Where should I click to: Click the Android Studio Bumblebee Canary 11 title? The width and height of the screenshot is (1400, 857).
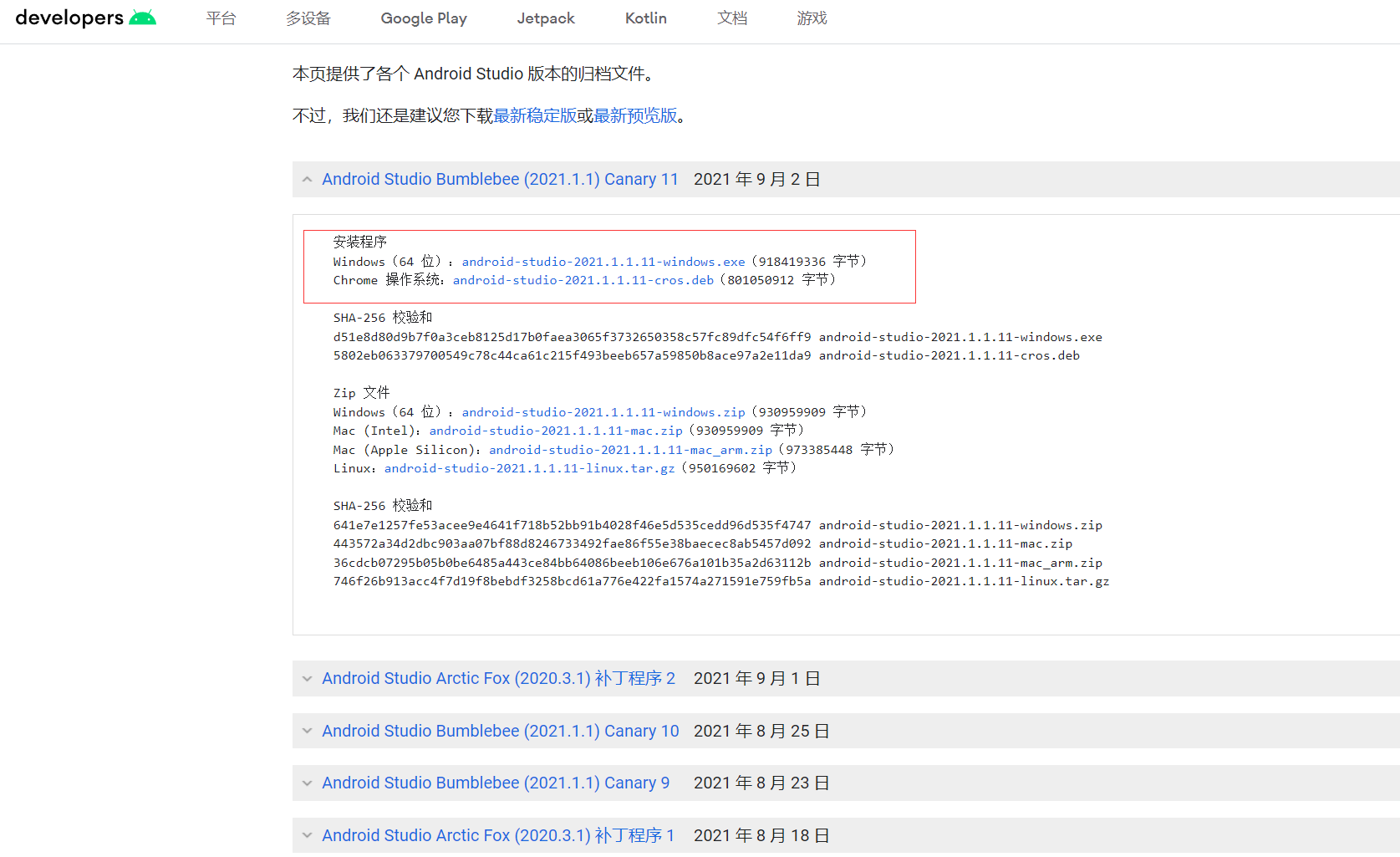[501, 180]
